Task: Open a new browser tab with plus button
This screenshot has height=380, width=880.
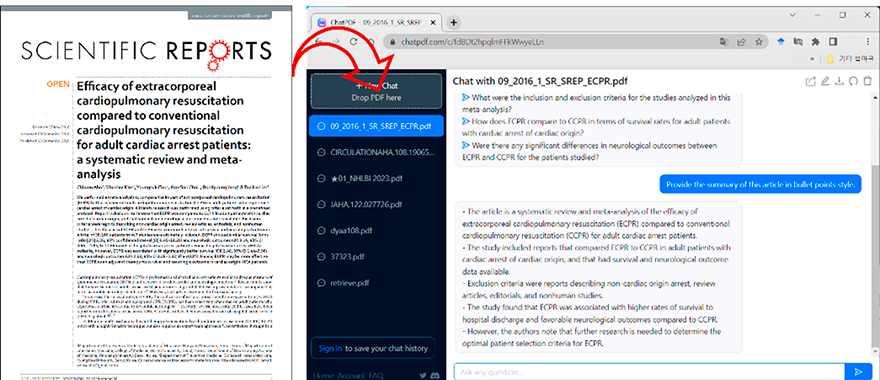Action: point(453,22)
